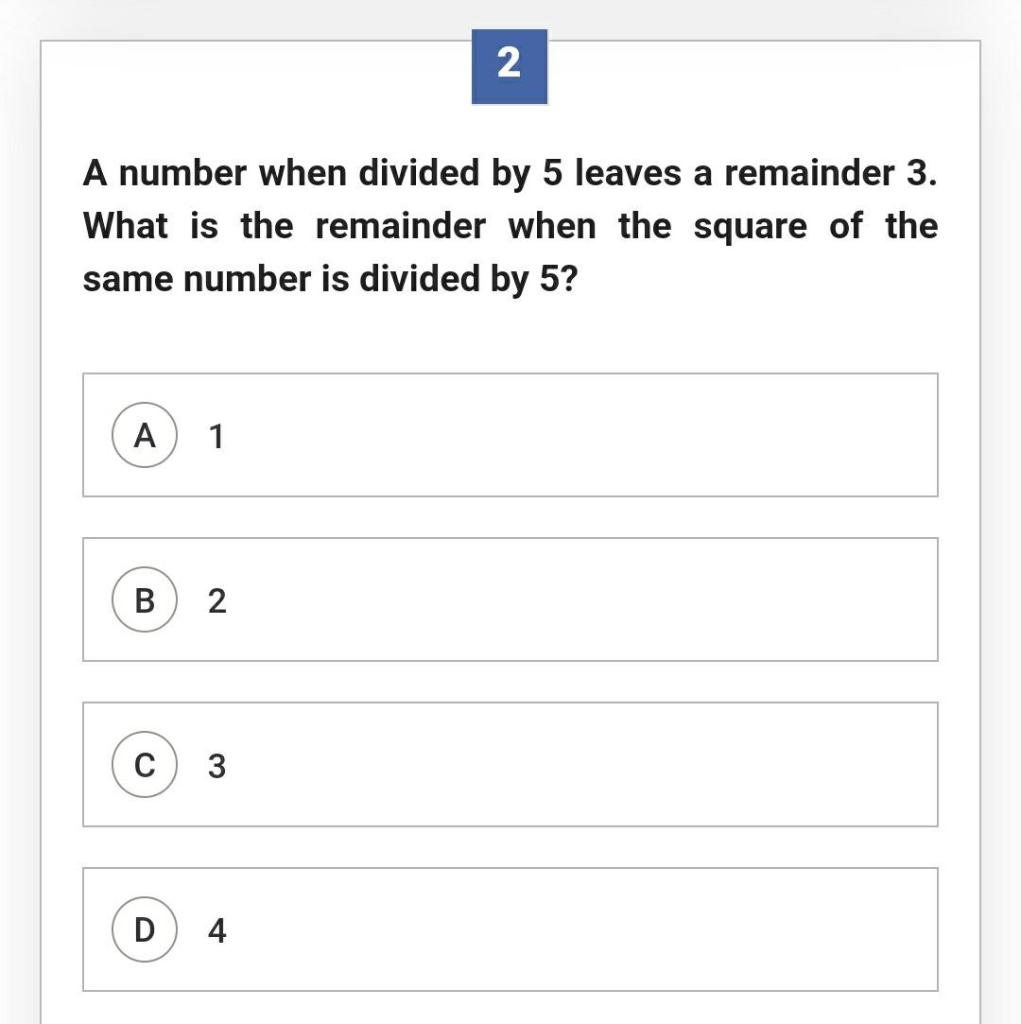The height and width of the screenshot is (1024, 1021).
Task: Click the question text about remainder
Action: point(508,225)
